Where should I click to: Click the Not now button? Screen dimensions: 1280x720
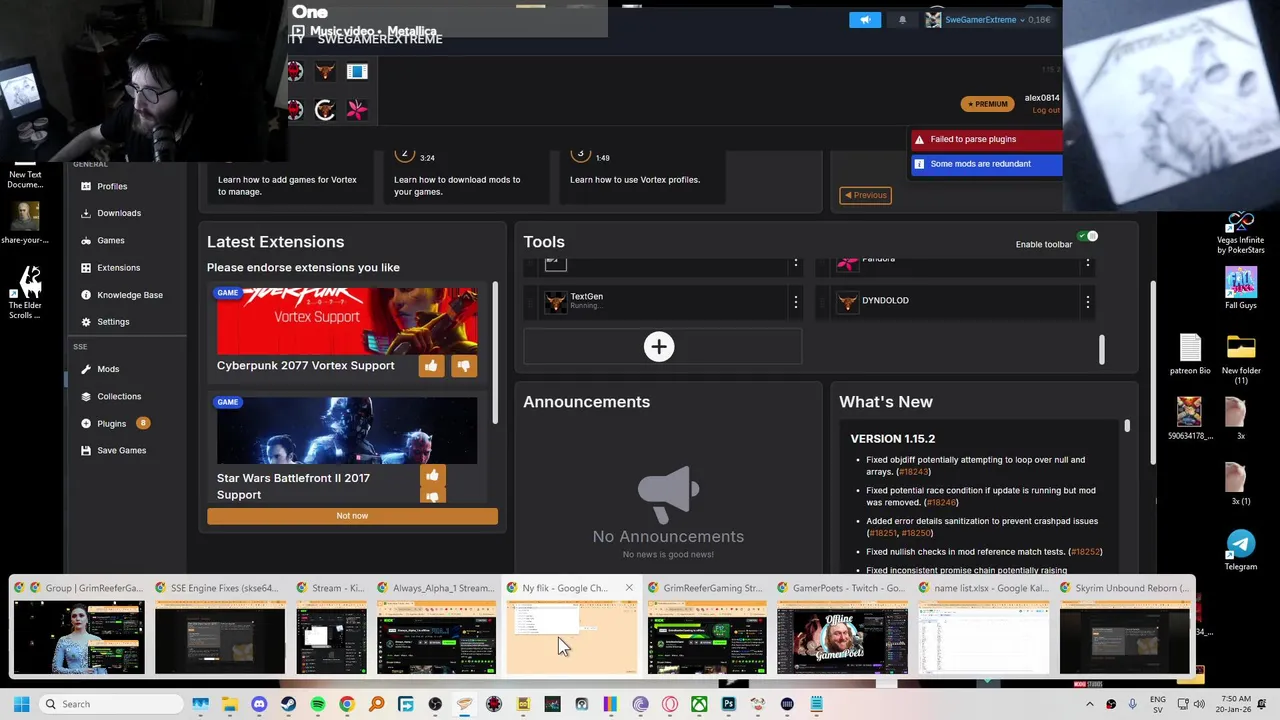(x=352, y=516)
